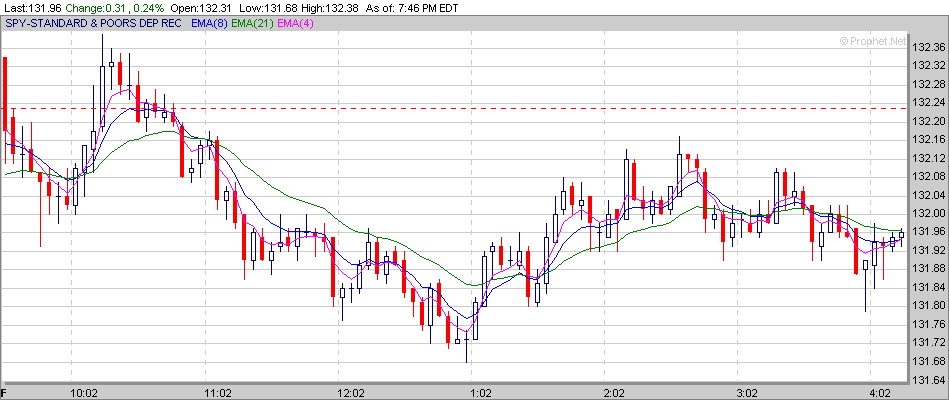Screen dimensions: 949x400
Task: Click the 132.28 price axis label
Action: tap(928, 84)
